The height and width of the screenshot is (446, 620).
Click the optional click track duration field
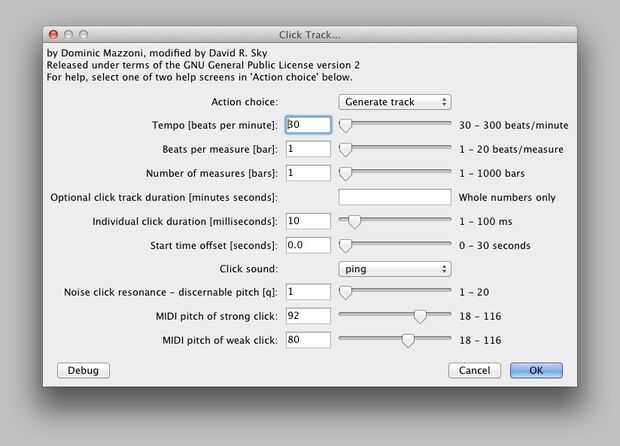pyautogui.click(x=395, y=197)
